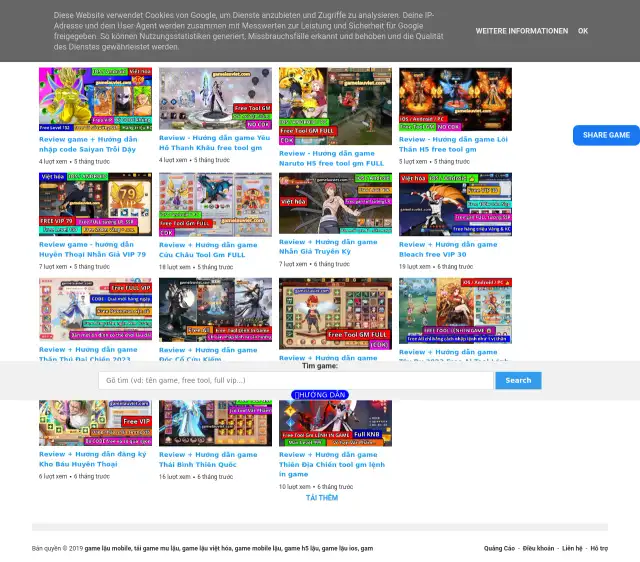
Task: Open Thiên Địa Chiến thumbnail
Action: 335,423
